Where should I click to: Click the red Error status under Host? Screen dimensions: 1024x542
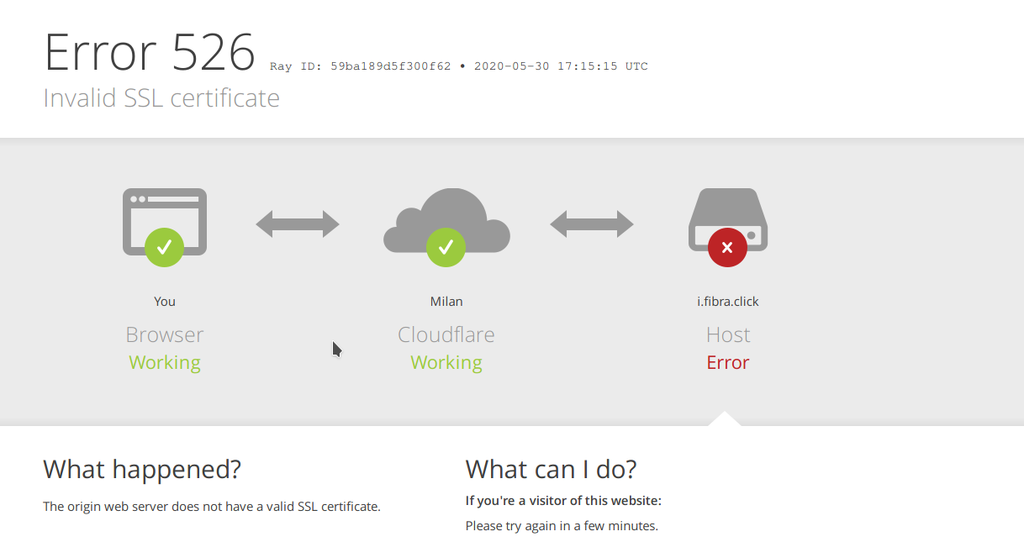[x=728, y=362]
